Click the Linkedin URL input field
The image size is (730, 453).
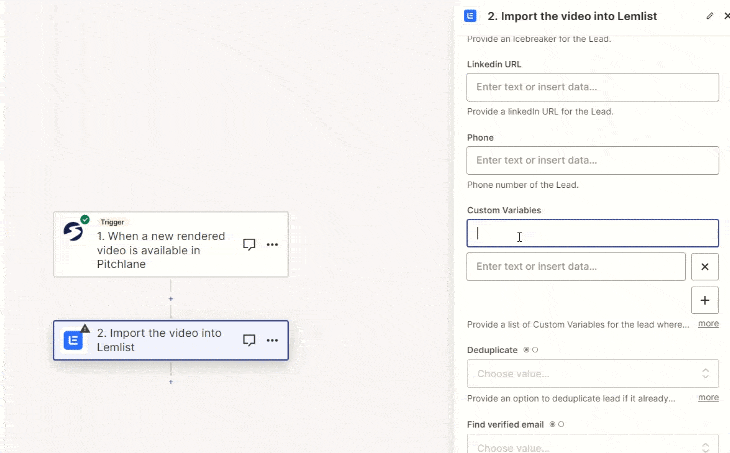[x=593, y=87]
